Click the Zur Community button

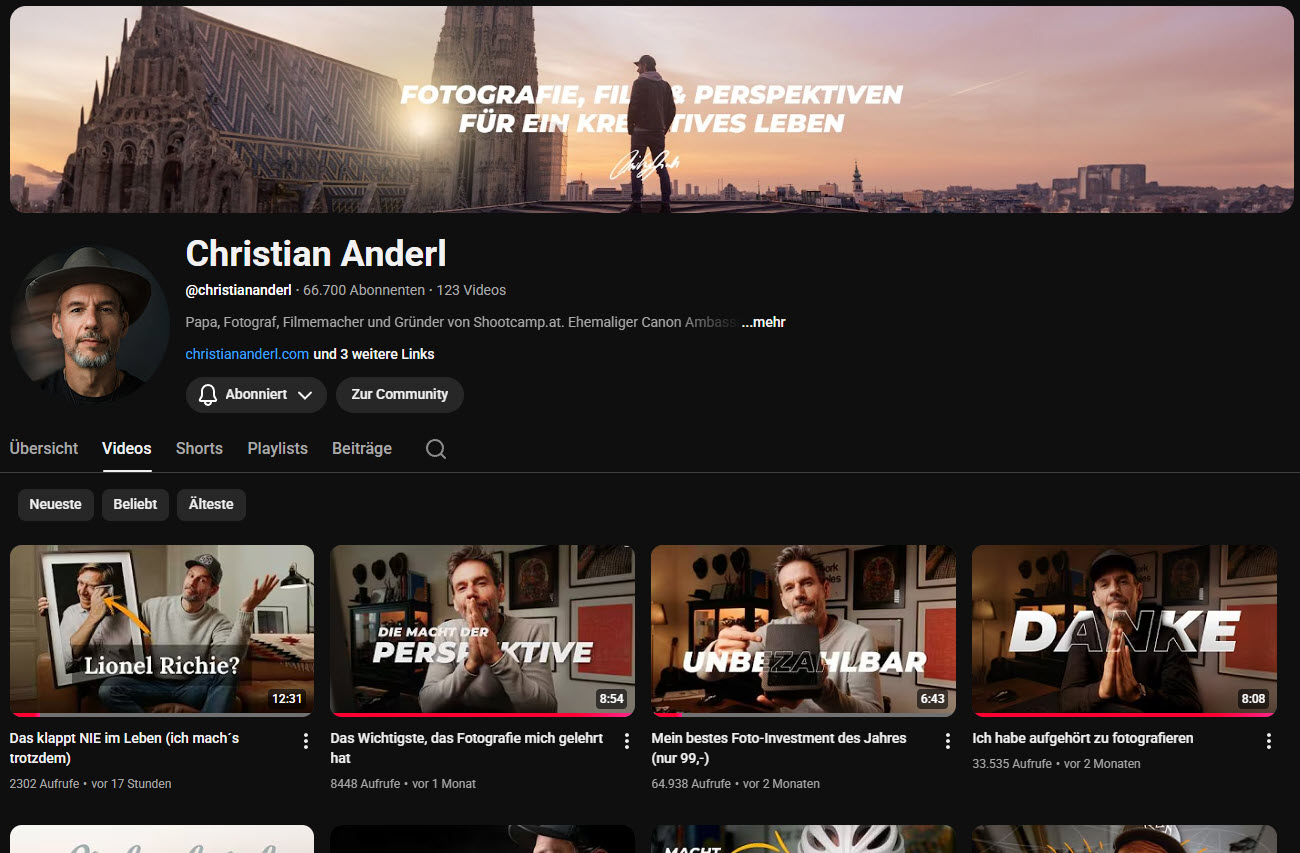point(399,394)
